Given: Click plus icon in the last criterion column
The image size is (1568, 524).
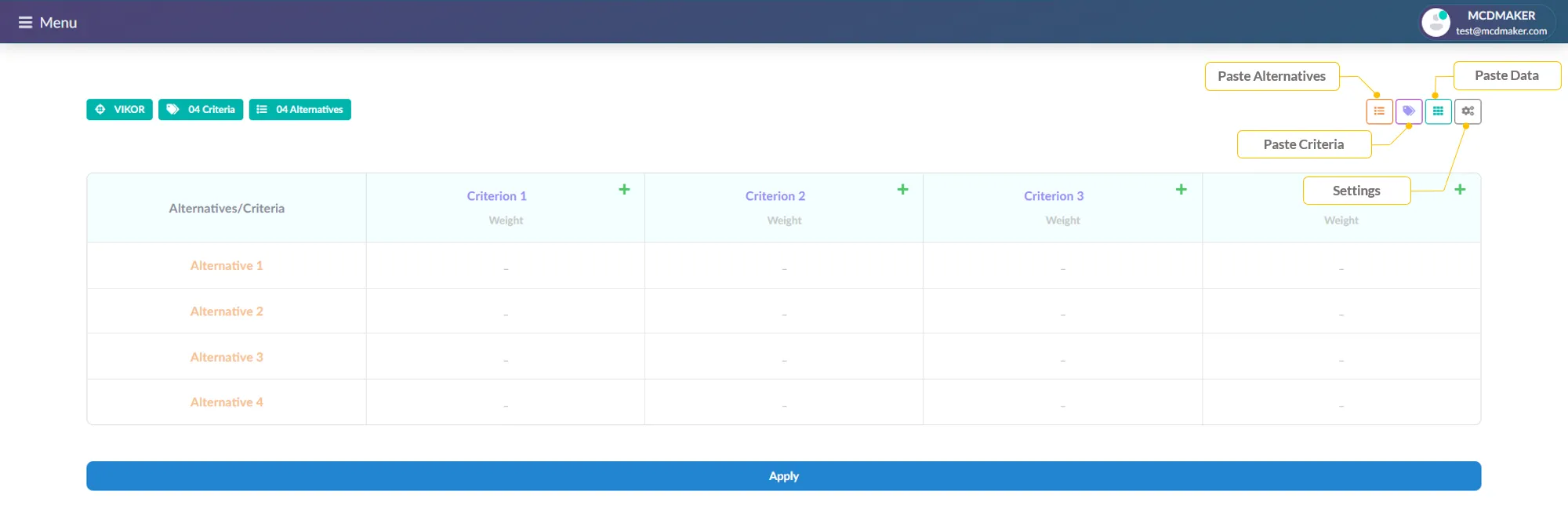Looking at the screenshot, I should pyautogui.click(x=1460, y=189).
